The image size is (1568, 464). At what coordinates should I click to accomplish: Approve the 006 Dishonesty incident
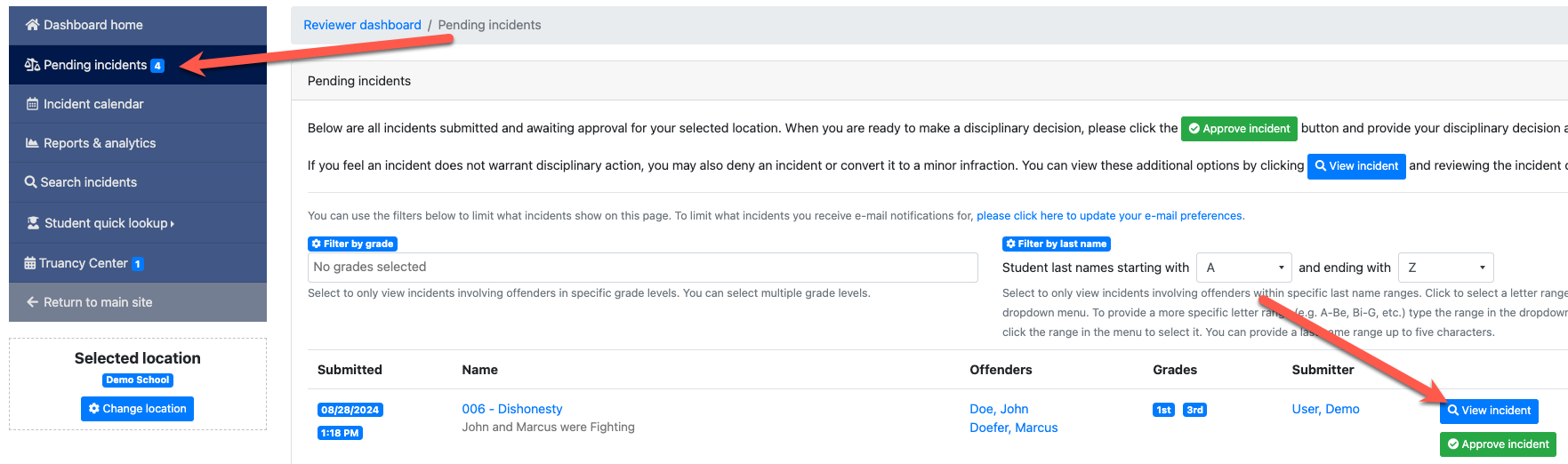pos(1498,444)
